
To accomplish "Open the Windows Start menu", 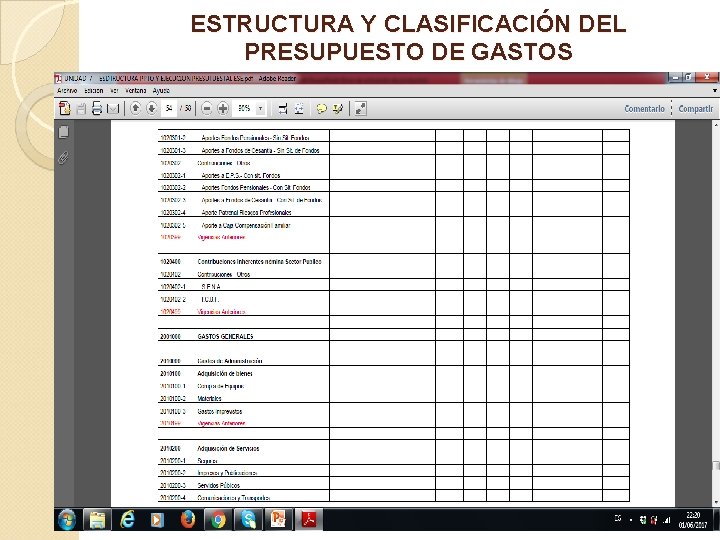I will (67, 520).
